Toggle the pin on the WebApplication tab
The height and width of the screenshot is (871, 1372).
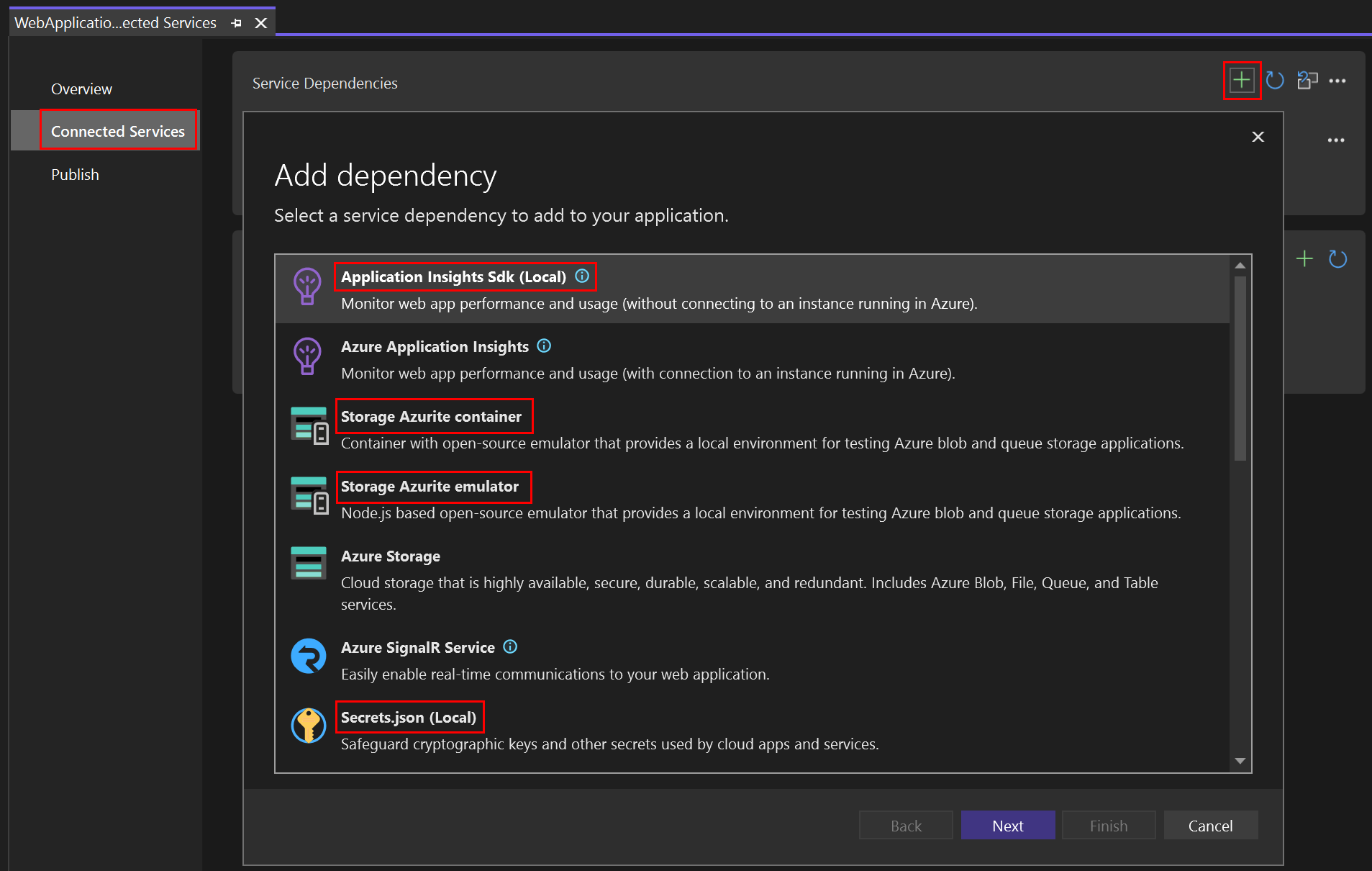236,22
